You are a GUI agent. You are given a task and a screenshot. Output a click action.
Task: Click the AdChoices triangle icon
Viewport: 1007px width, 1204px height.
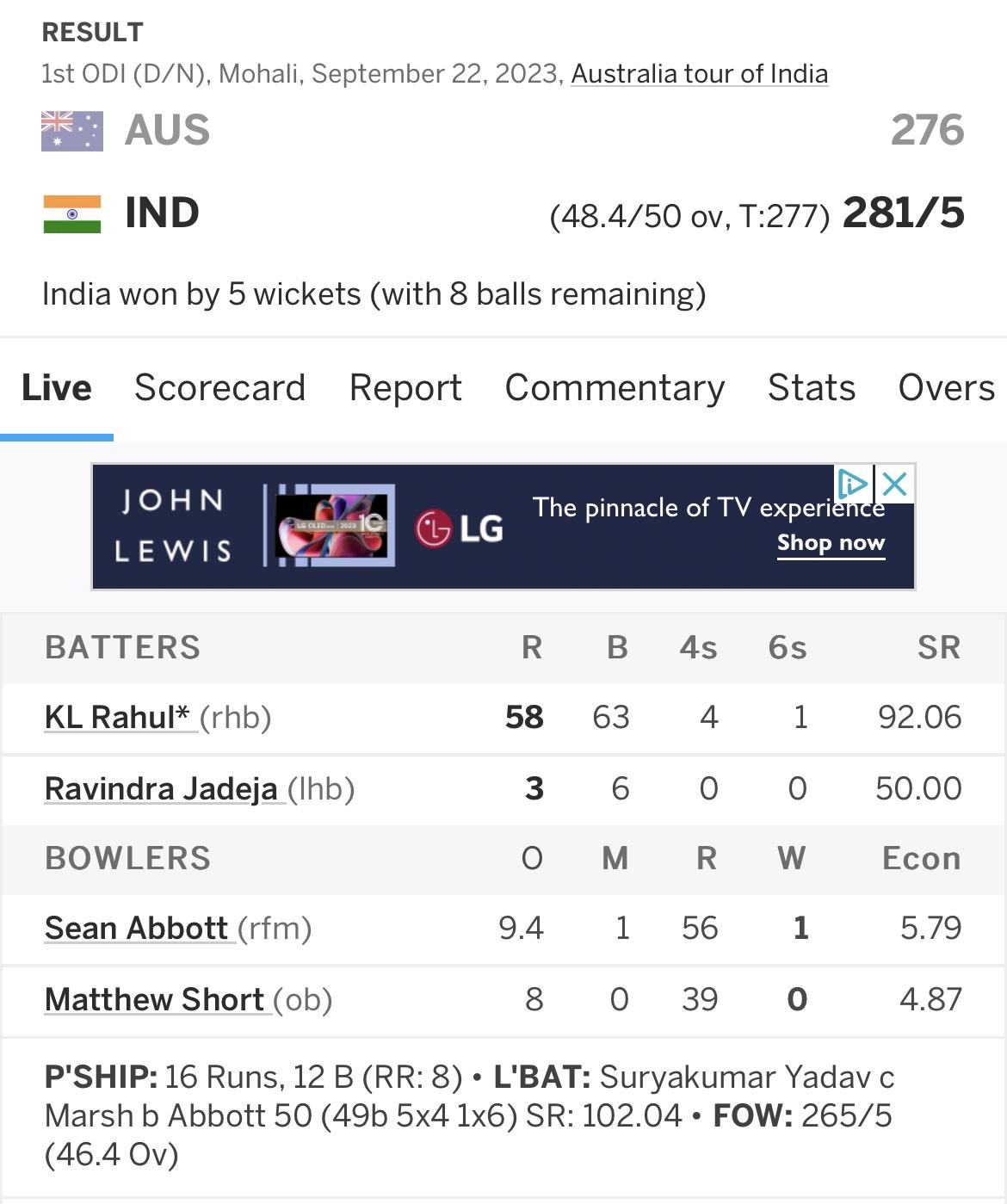[x=853, y=484]
